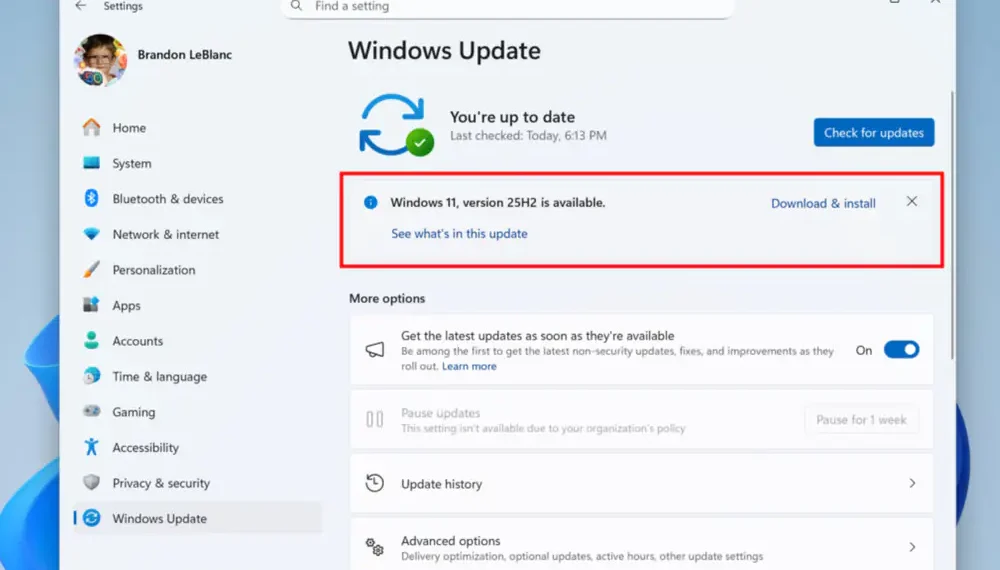Click the Check for updates button

pyautogui.click(x=873, y=133)
